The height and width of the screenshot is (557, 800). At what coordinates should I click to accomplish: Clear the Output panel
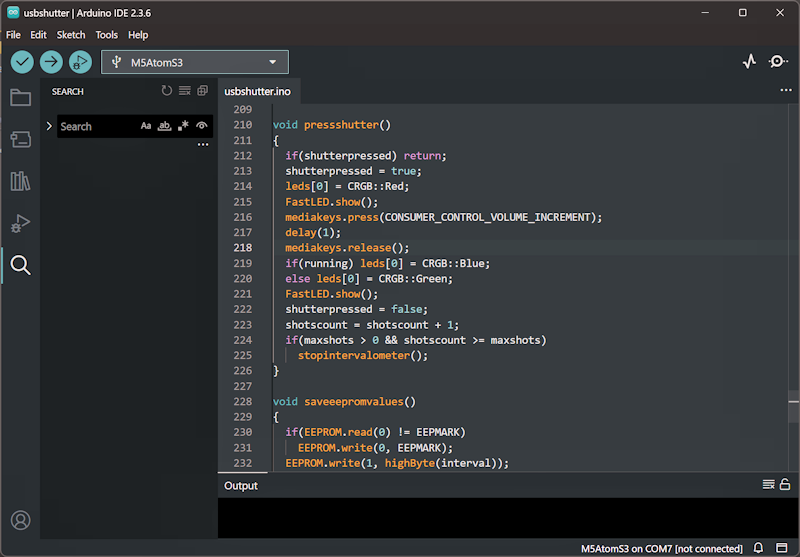(x=768, y=485)
